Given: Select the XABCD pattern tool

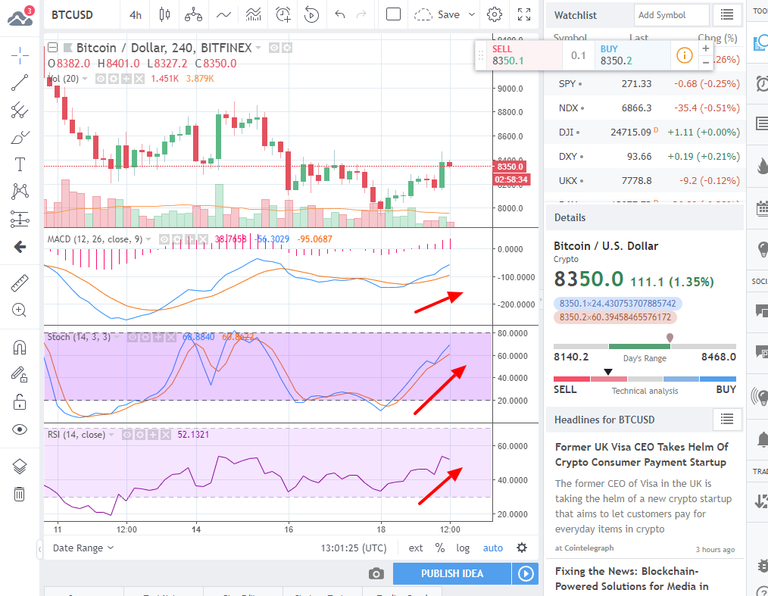Looking at the screenshot, I should click(20, 191).
